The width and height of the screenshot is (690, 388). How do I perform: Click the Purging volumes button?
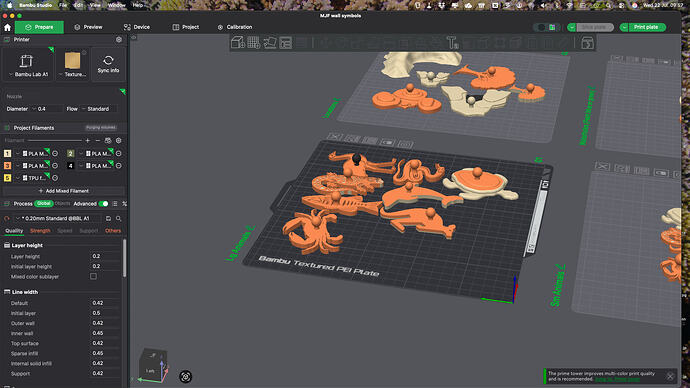tap(101, 128)
